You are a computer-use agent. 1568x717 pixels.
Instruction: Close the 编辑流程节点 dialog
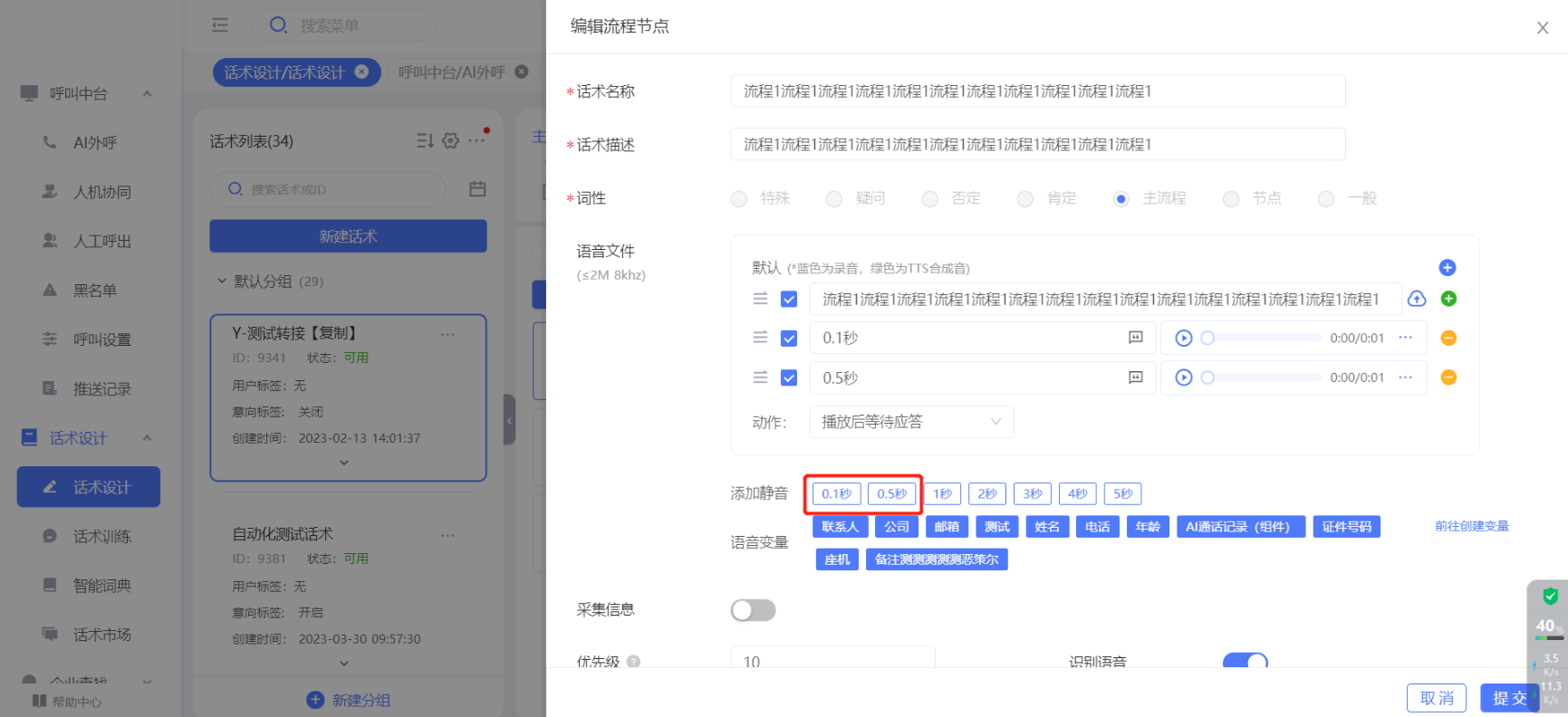(x=1542, y=28)
